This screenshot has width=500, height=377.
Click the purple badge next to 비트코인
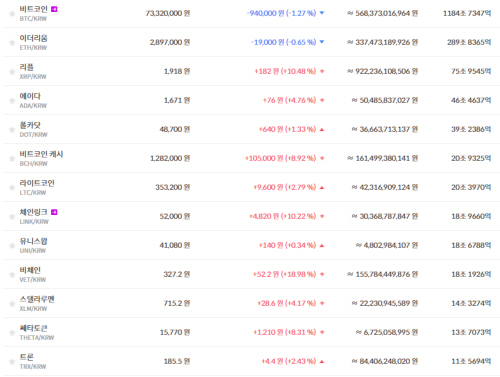(54, 9)
